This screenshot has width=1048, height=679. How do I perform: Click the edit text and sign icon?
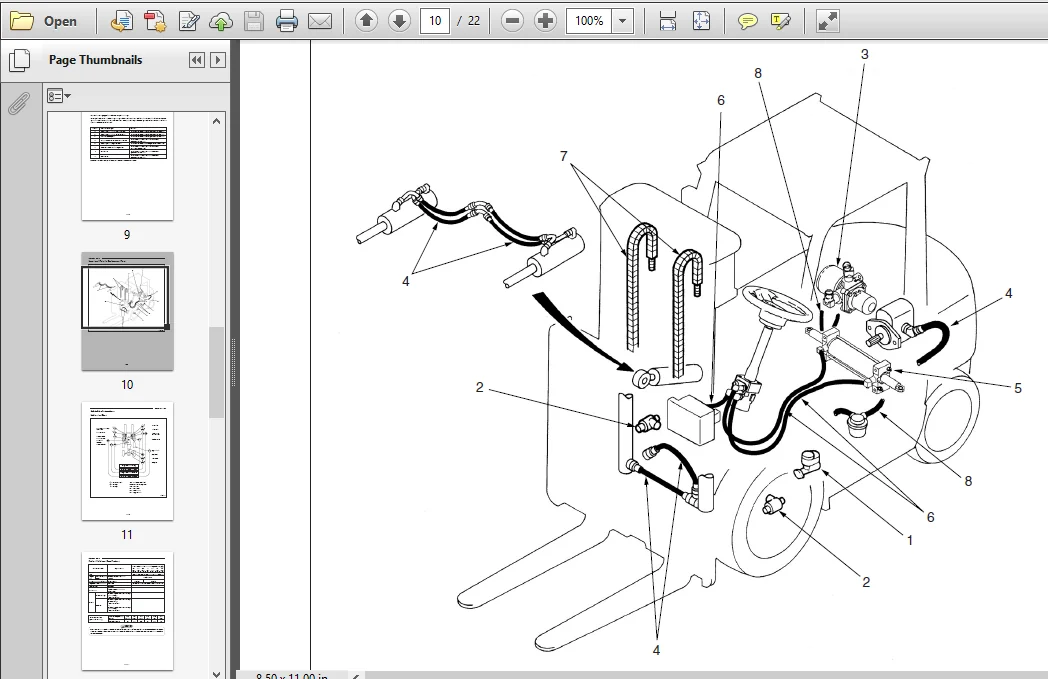[x=188, y=21]
